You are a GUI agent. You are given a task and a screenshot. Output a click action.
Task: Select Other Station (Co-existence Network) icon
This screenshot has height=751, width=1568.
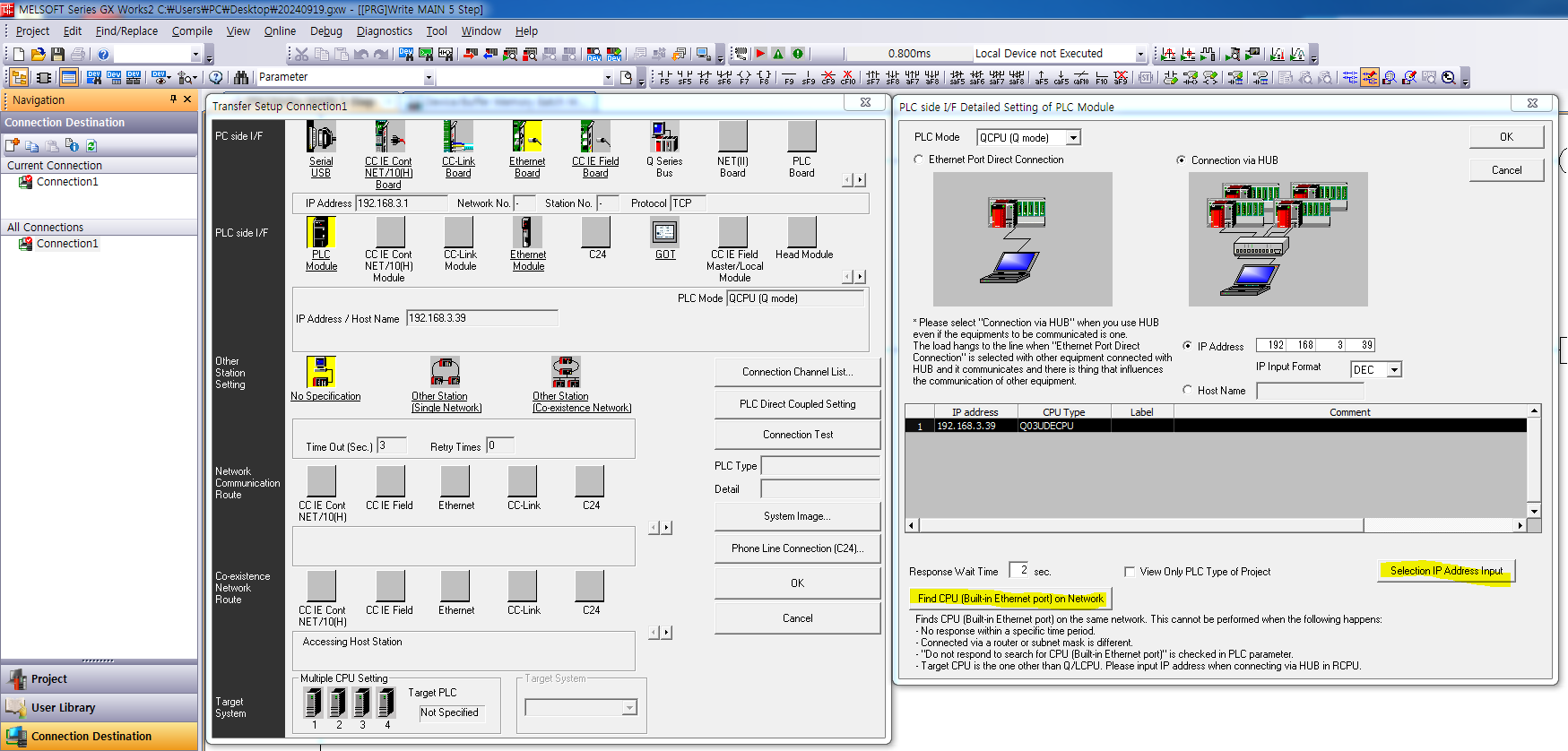(567, 372)
